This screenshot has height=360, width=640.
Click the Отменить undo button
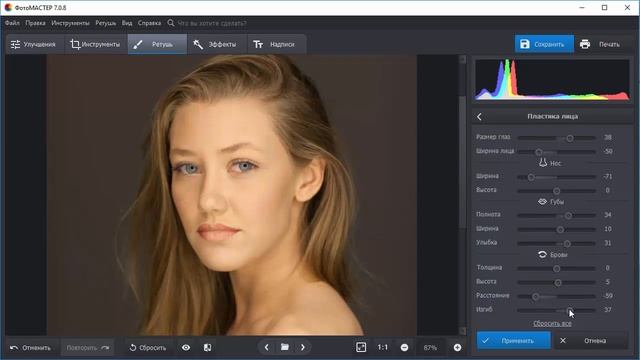pos(31,348)
